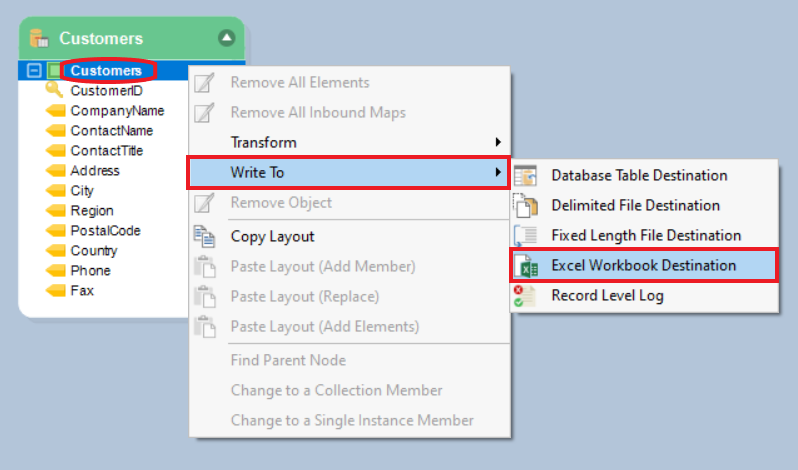Click the Customers database object icon
Image resolution: width=798 pixels, height=470 pixels.
pyautogui.click(x=40, y=39)
